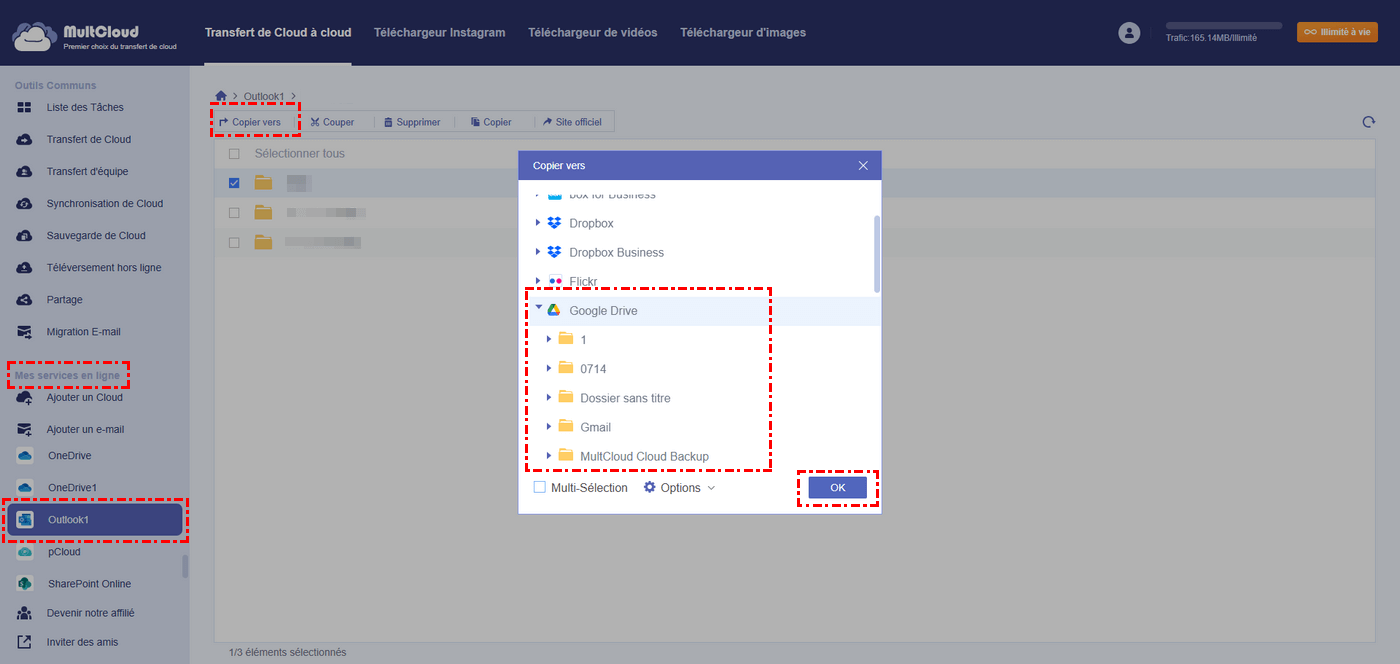This screenshot has width=1400, height=664.
Task: Open Sauvegarde de Cloud icon
Action: point(25,235)
